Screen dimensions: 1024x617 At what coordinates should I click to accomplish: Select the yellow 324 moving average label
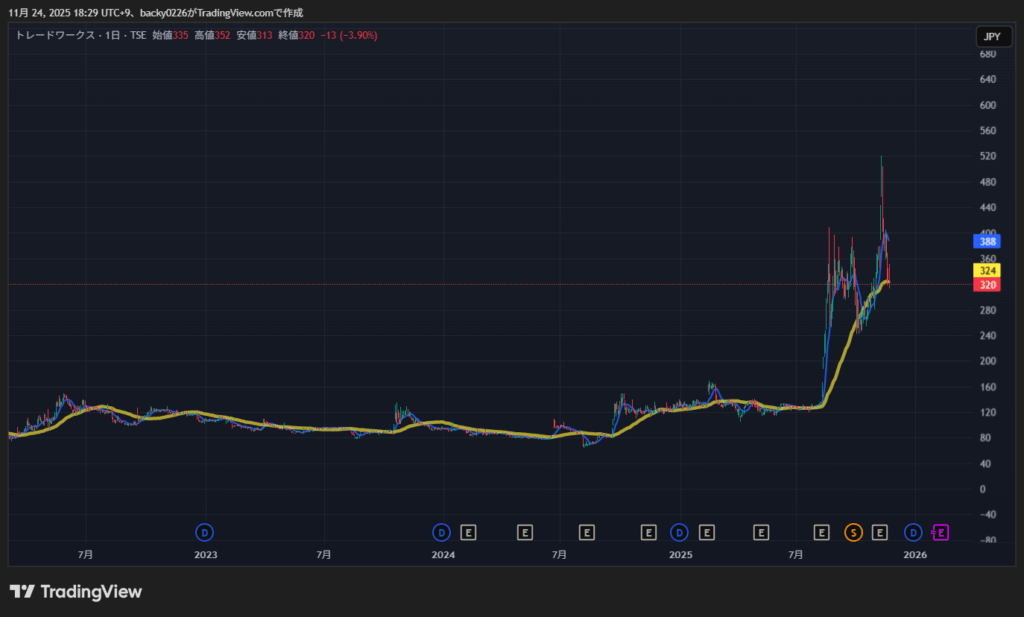988,271
